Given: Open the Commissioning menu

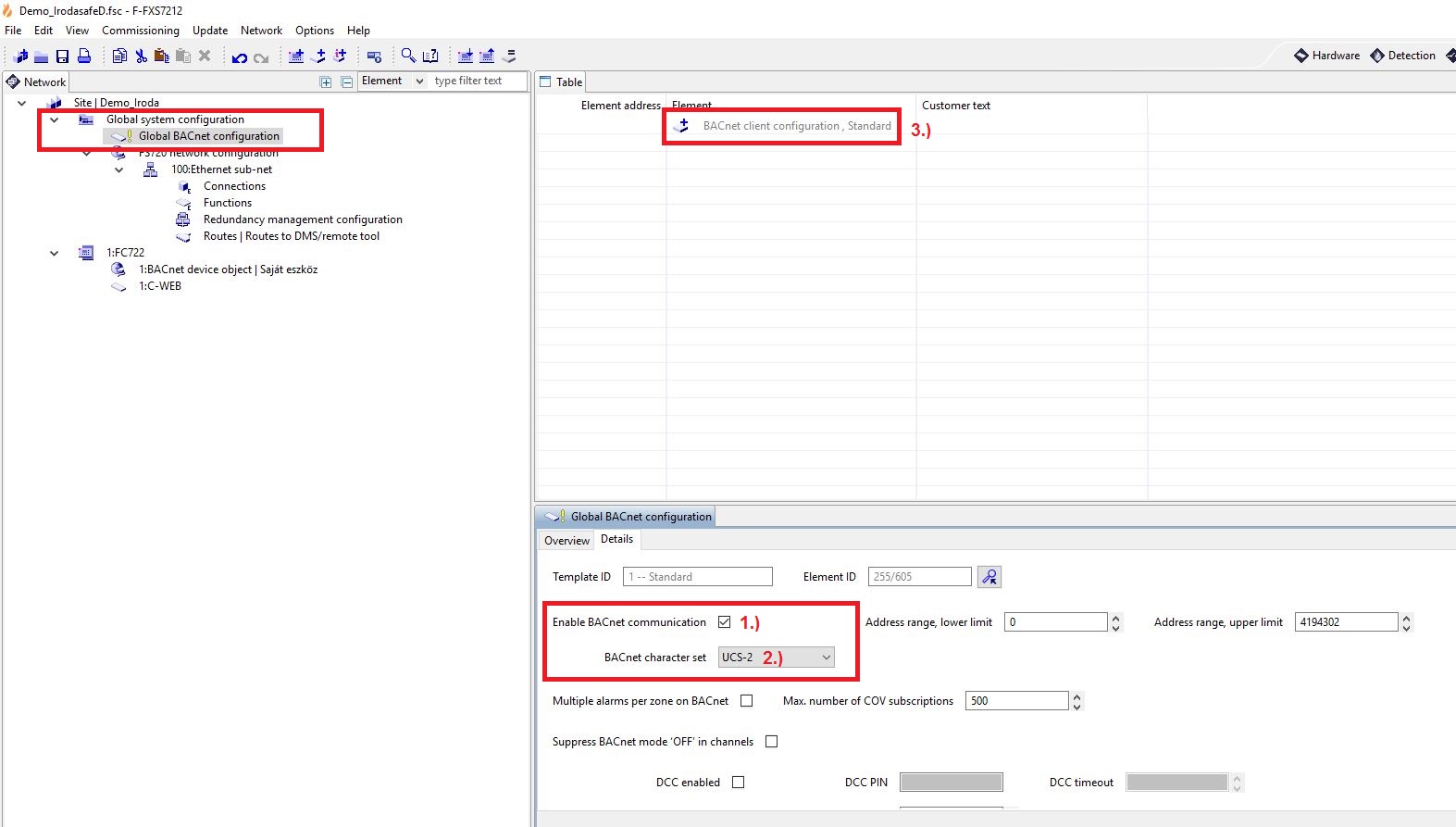Looking at the screenshot, I should coord(140,31).
